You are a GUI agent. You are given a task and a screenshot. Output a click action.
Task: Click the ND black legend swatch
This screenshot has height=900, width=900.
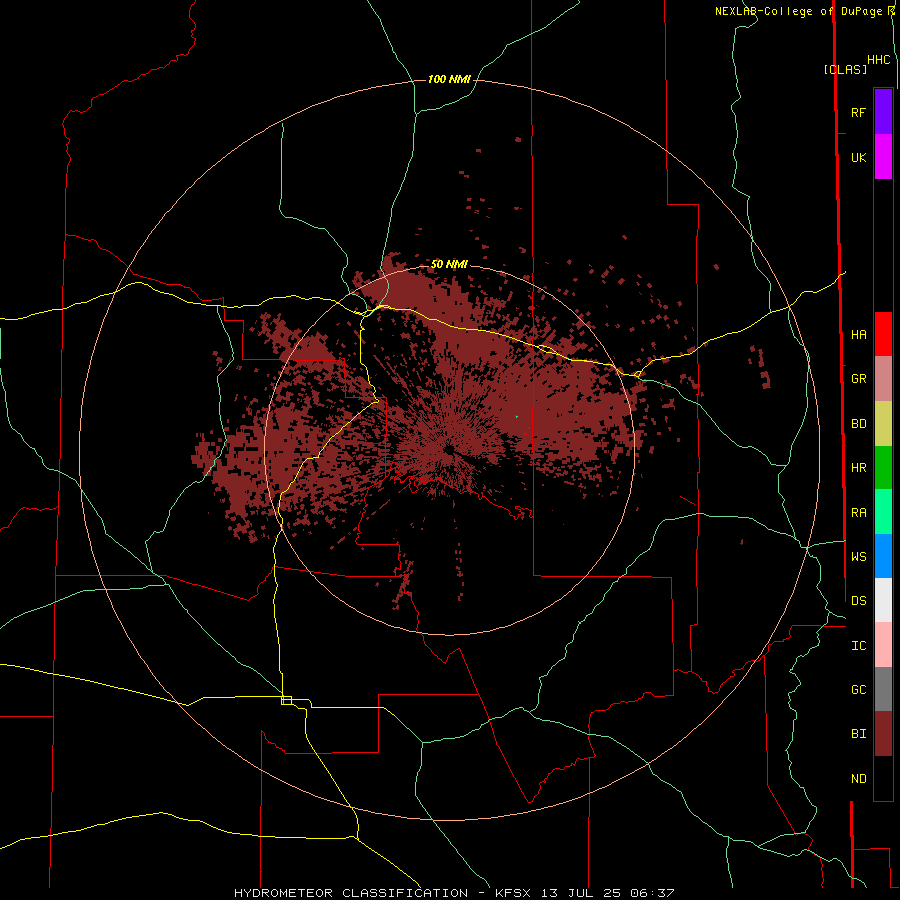(x=883, y=778)
